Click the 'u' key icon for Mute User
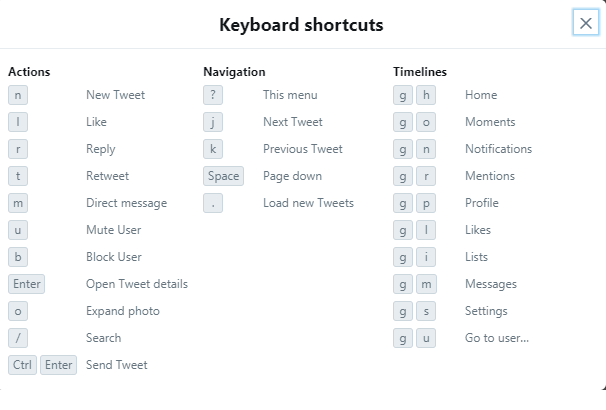Screen dimensions: 606x410 18,230
